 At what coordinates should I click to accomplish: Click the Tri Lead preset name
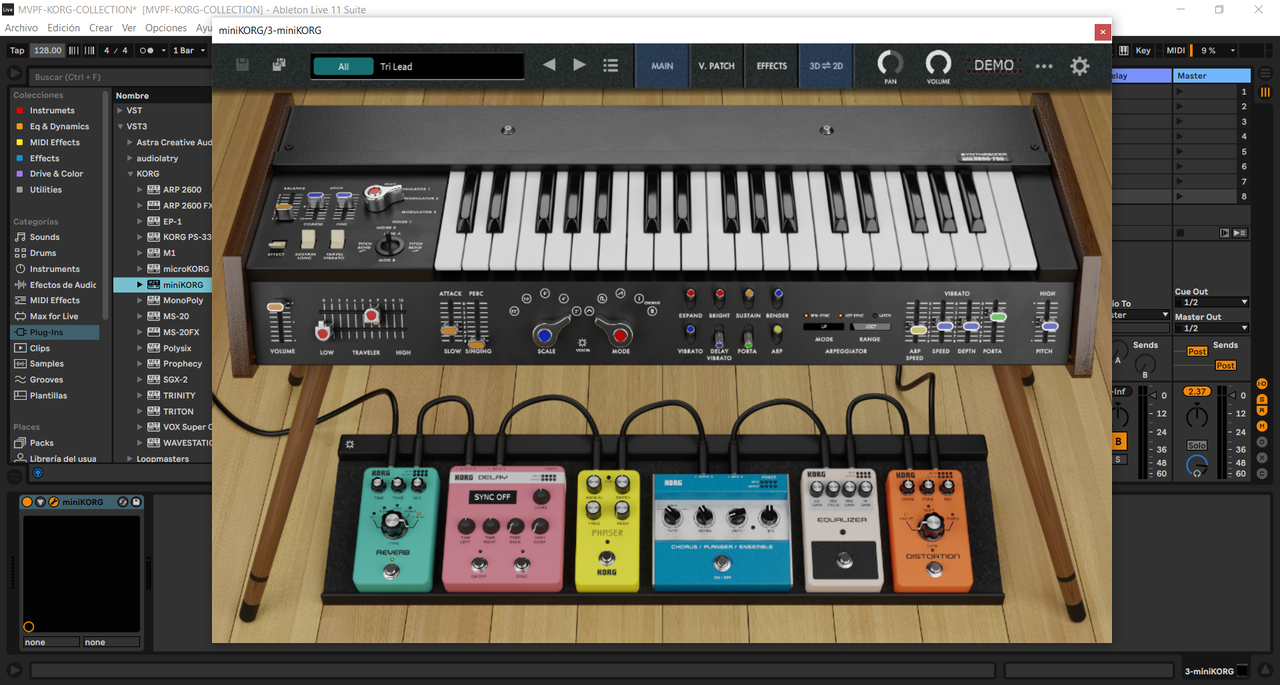[396, 66]
